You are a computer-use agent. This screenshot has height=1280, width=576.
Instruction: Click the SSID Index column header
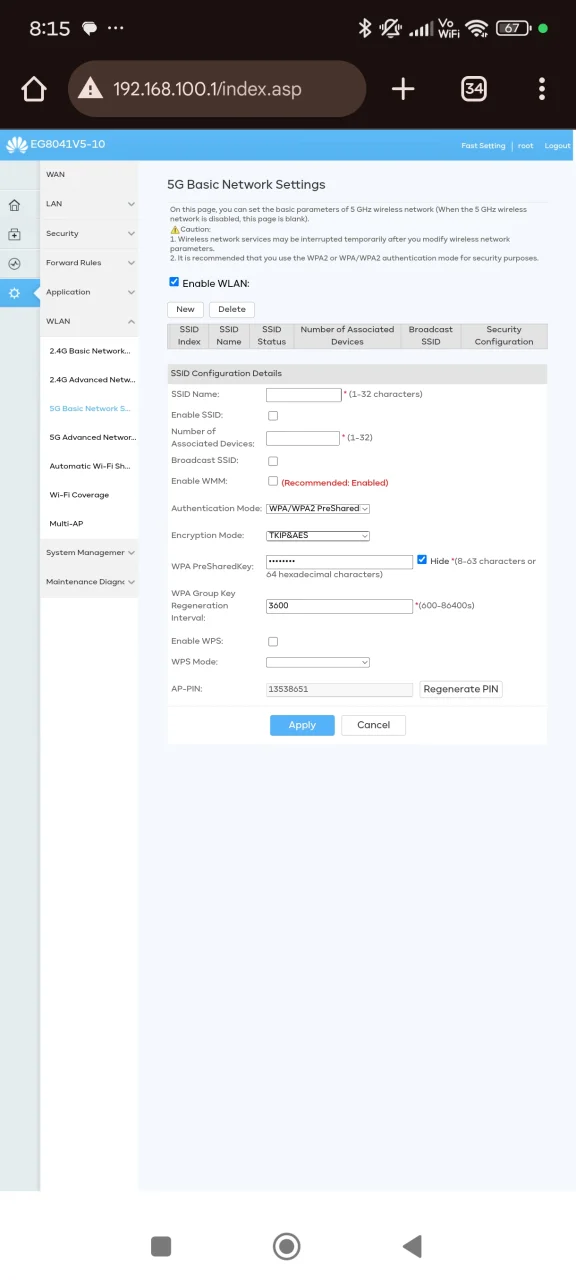(x=189, y=335)
